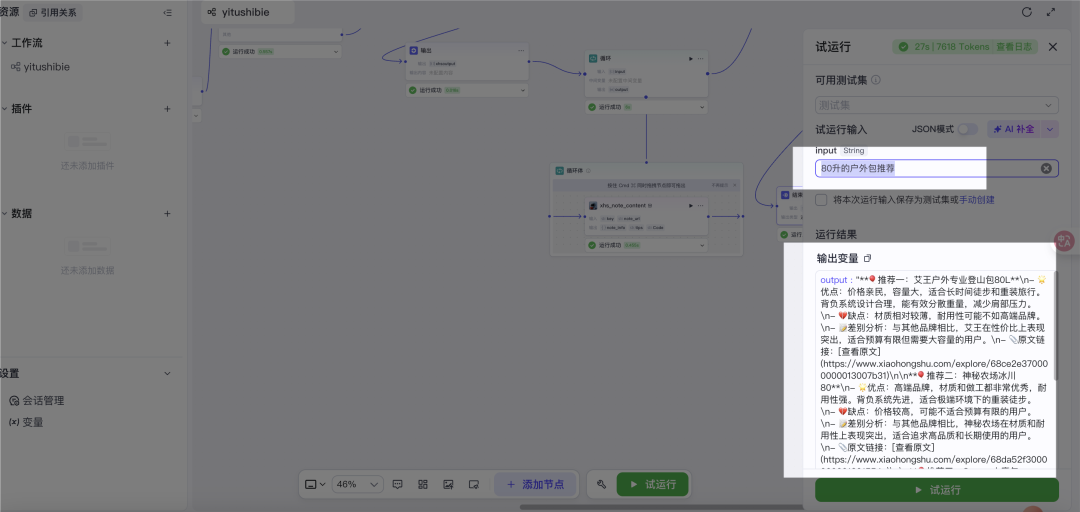
Task: Add a comment via toolbar icon
Action: (x=397, y=484)
